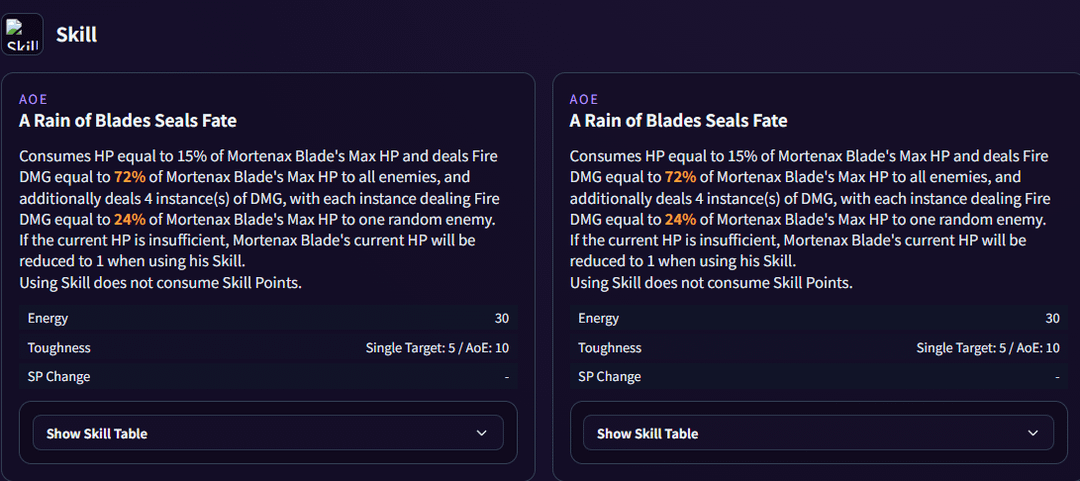Click the orange 24% value in left card
This screenshot has width=1080, height=481.
click(x=130, y=219)
